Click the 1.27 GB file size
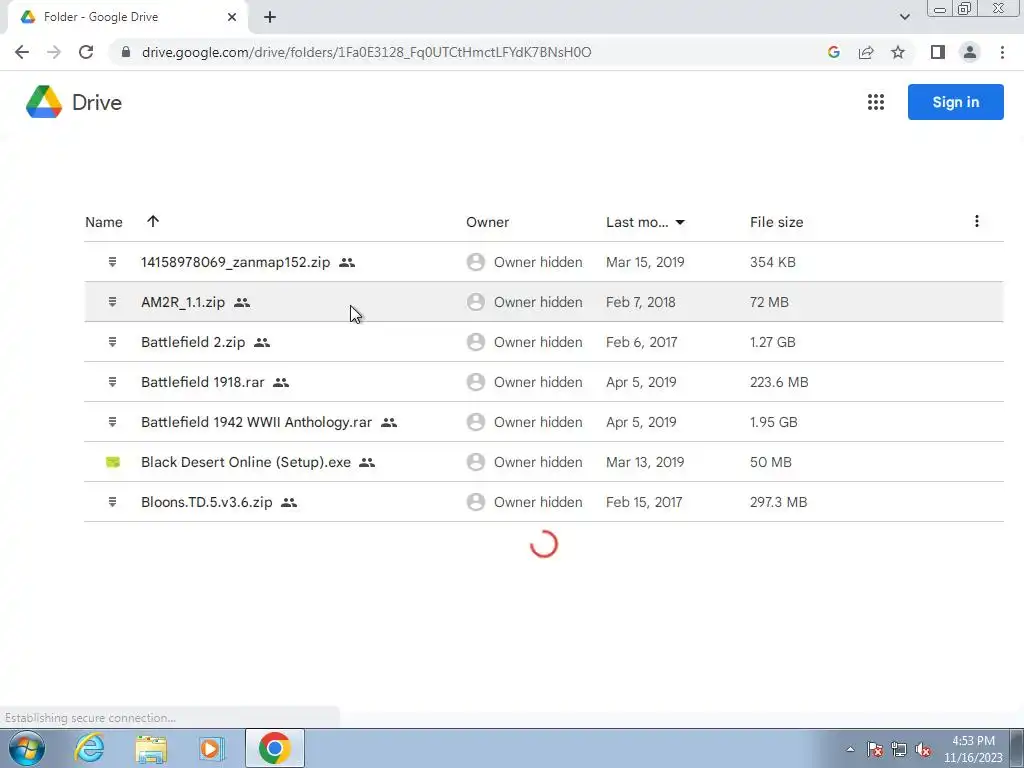 (x=773, y=342)
